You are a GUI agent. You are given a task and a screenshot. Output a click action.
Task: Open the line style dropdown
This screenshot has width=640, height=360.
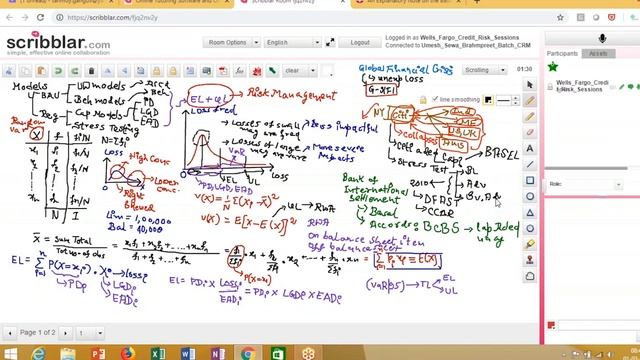point(507,100)
